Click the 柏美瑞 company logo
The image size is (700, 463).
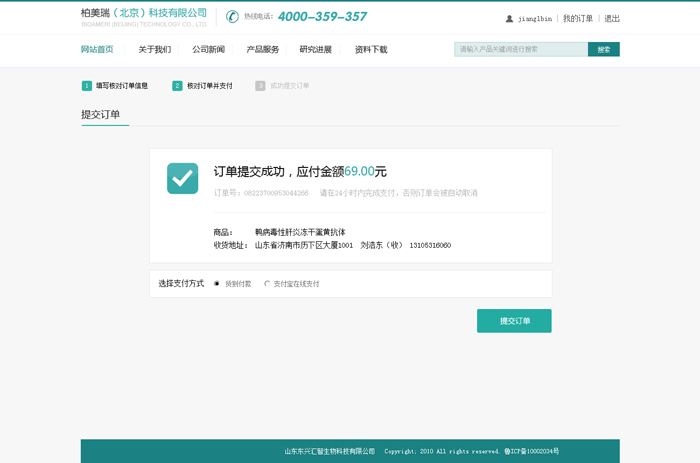pos(144,17)
